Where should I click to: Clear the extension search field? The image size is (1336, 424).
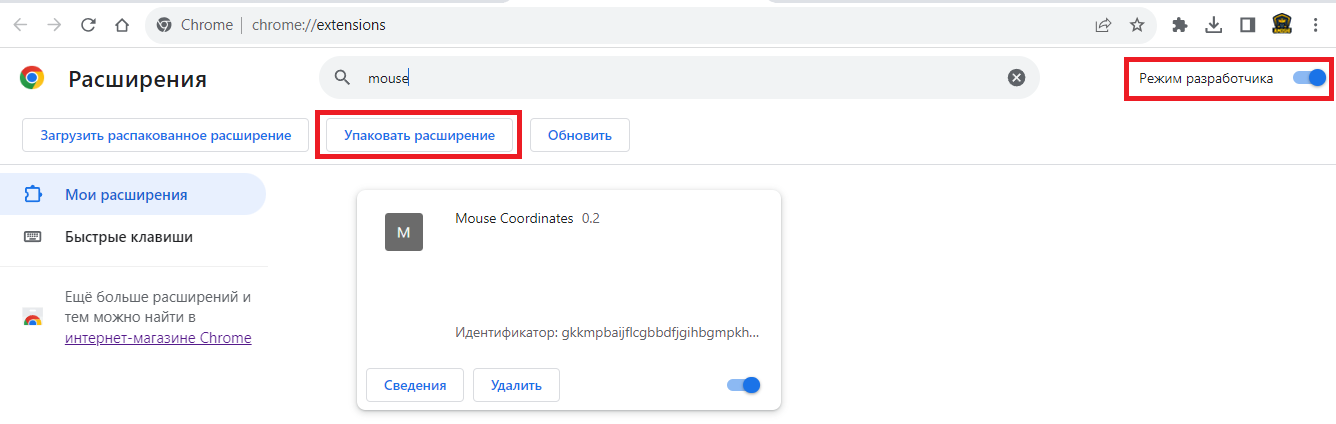click(1016, 78)
